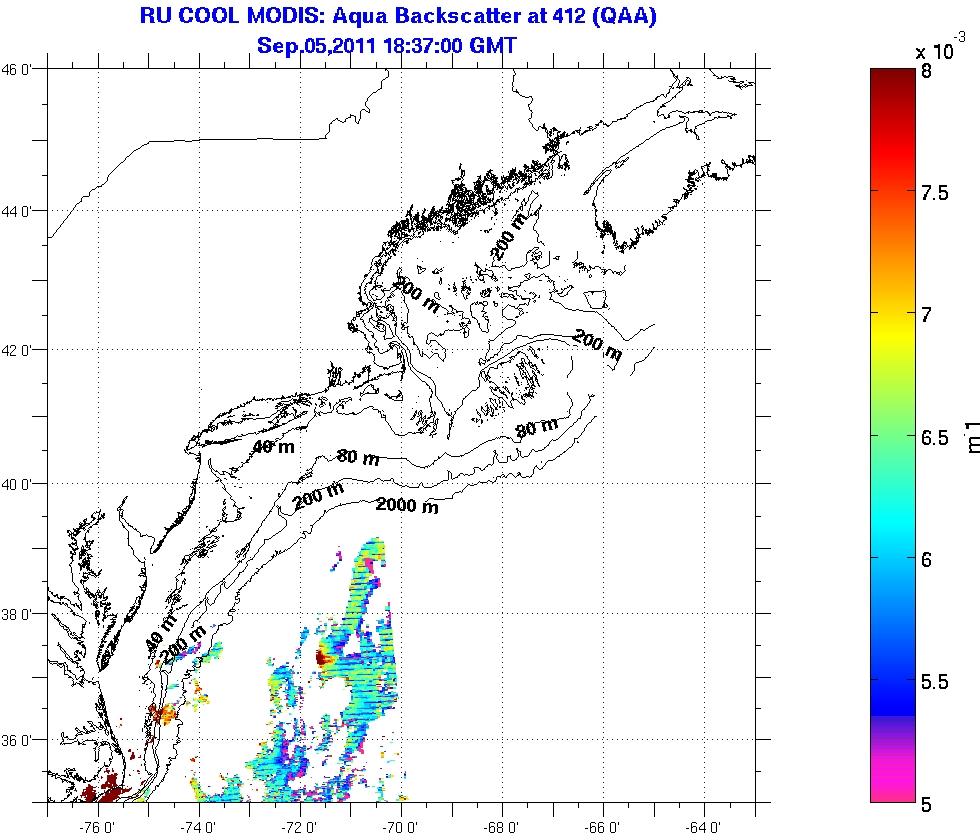The width and height of the screenshot is (980, 840).
Task: Click the latitude label "44 0'"
Action: (16, 212)
